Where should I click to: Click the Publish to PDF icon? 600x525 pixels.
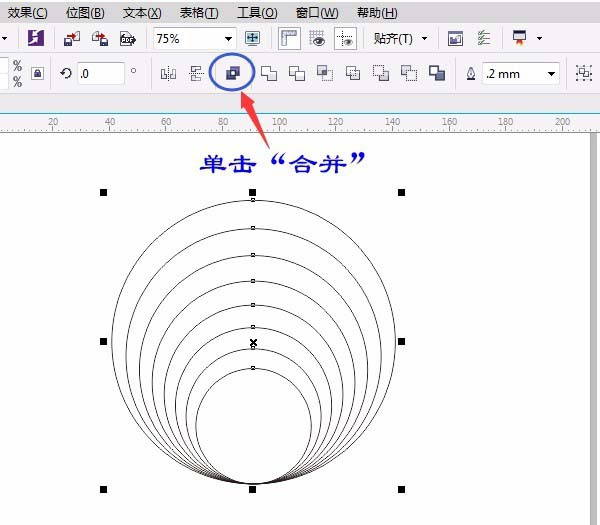pyautogui.click(x=128, y=39)
